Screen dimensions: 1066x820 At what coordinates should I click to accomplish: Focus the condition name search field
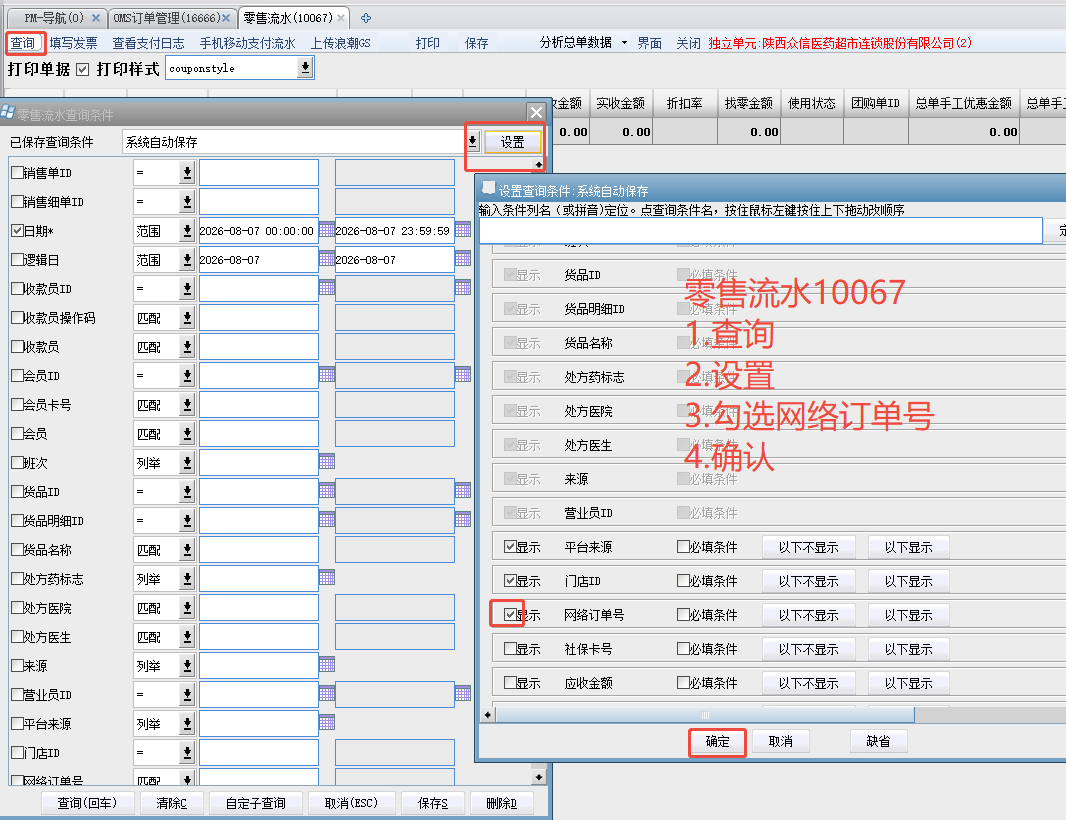coord(760,230)
